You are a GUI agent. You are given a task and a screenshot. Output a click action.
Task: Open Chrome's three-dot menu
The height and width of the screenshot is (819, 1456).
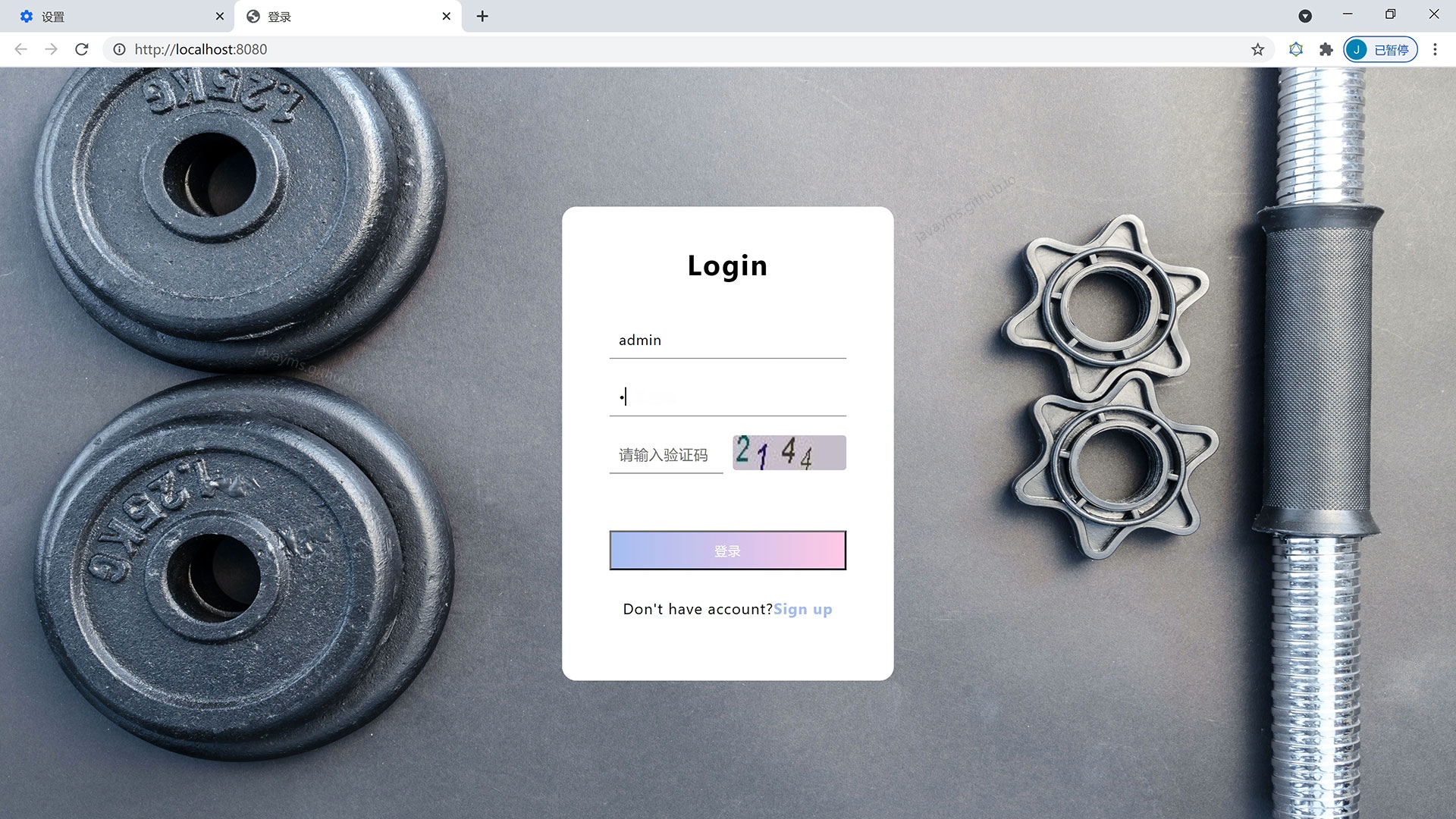[x=1435, y=49]
